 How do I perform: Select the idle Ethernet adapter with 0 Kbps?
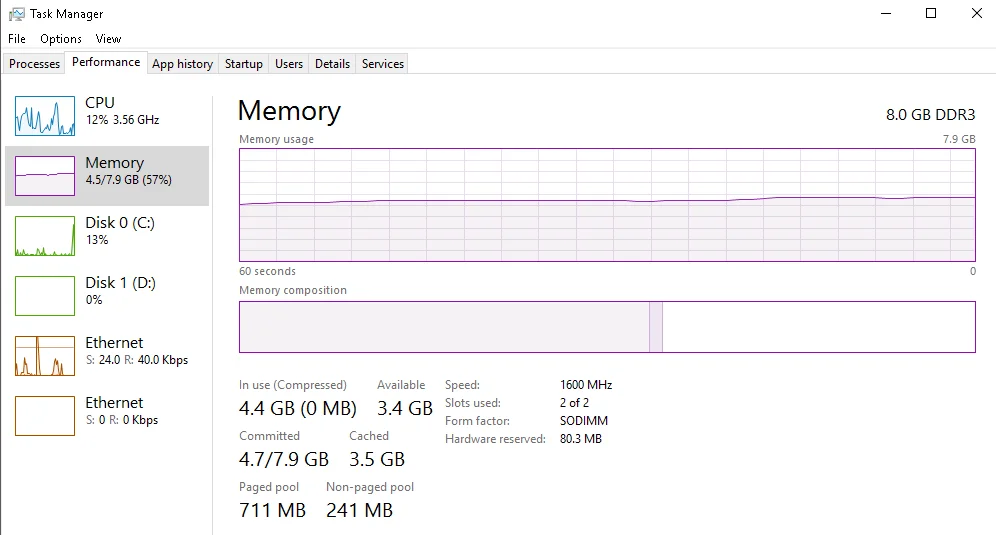point(45,416)
